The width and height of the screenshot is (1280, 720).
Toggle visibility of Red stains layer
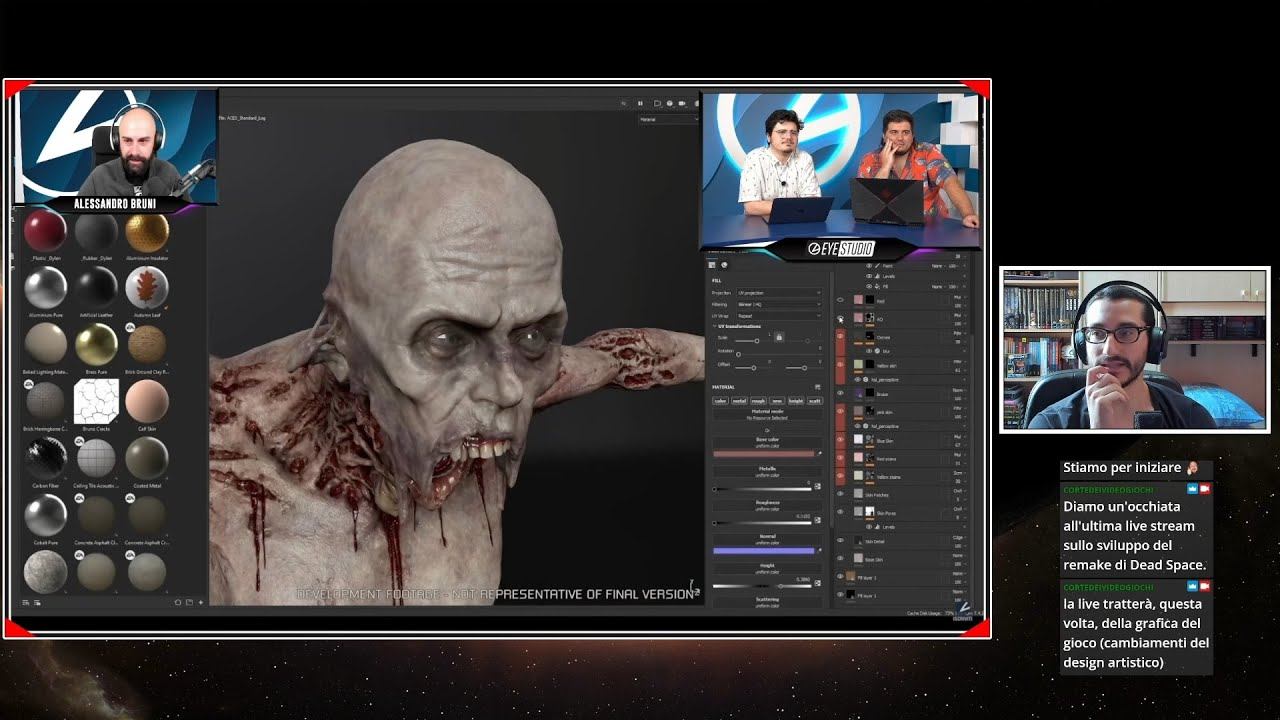coord(840,457)
